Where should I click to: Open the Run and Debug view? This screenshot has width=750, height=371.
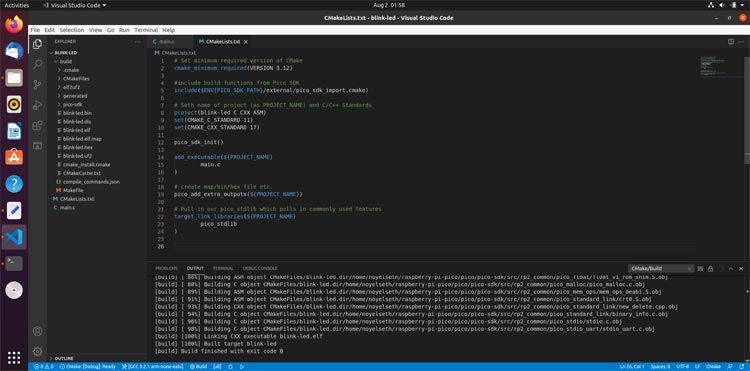click(37, 105)
